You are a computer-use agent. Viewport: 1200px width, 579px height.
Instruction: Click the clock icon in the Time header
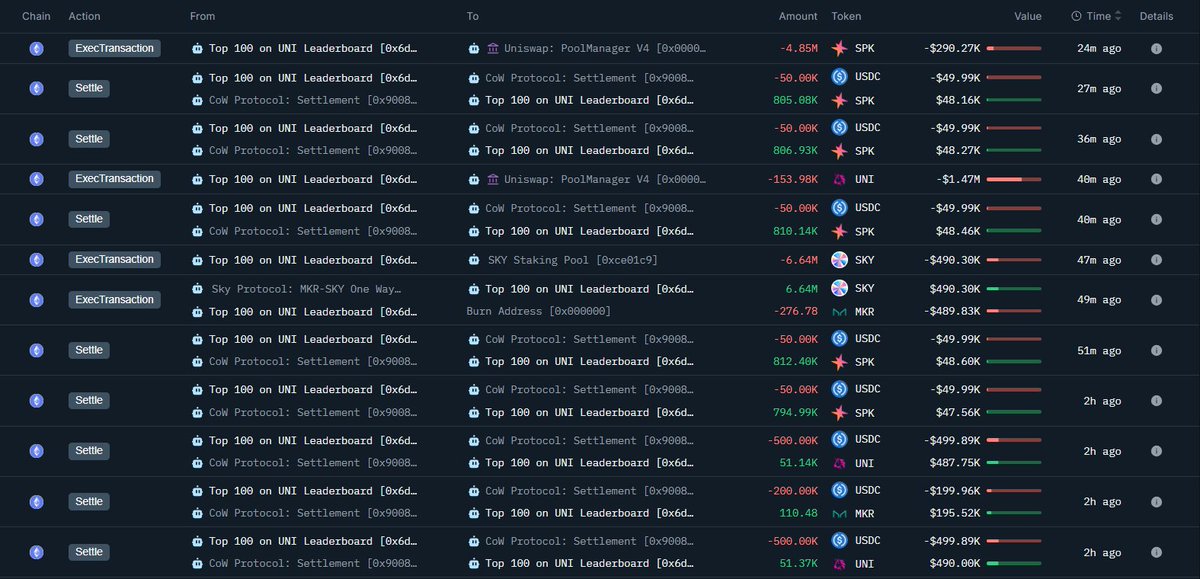pyautogui.click(x=1076, y=16)
